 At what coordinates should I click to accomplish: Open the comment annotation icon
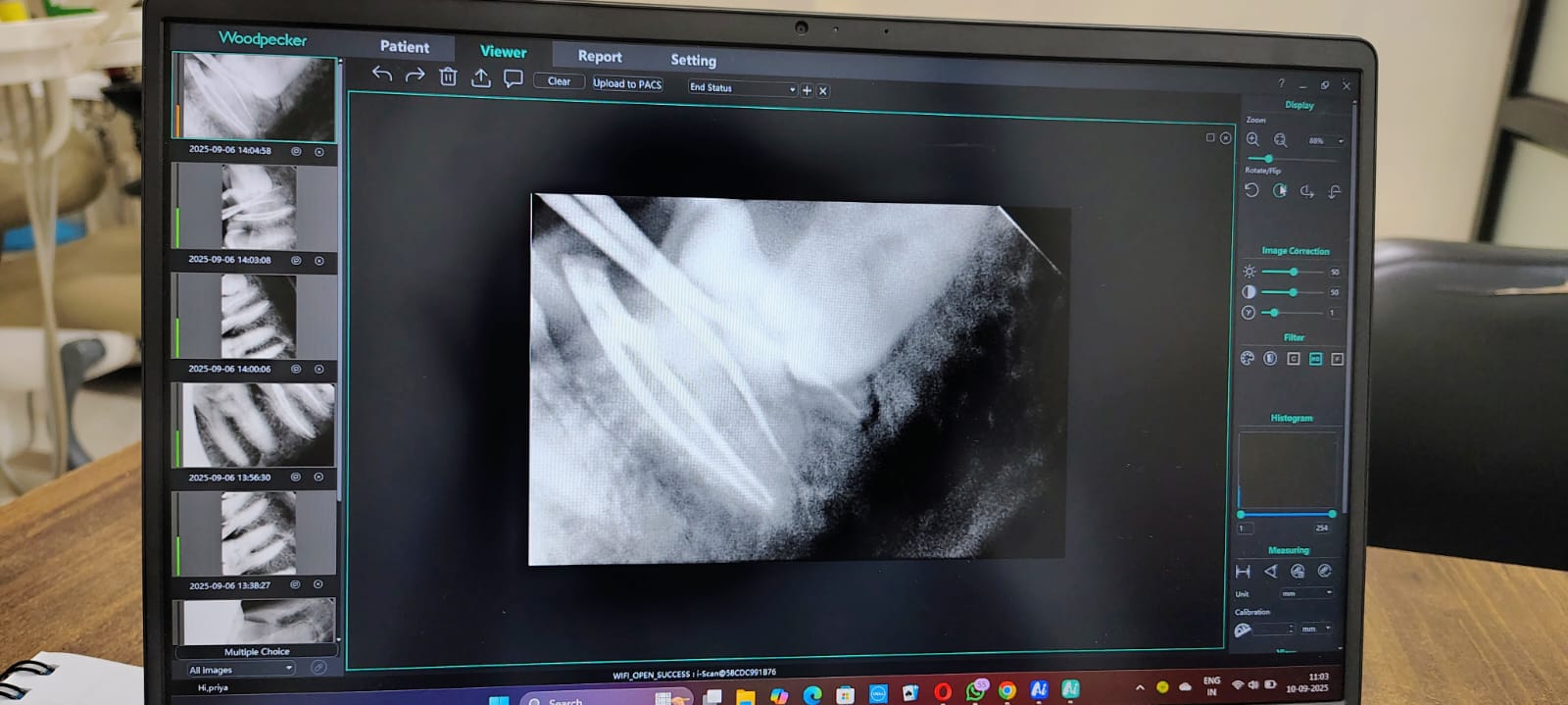tap(513, 78)
